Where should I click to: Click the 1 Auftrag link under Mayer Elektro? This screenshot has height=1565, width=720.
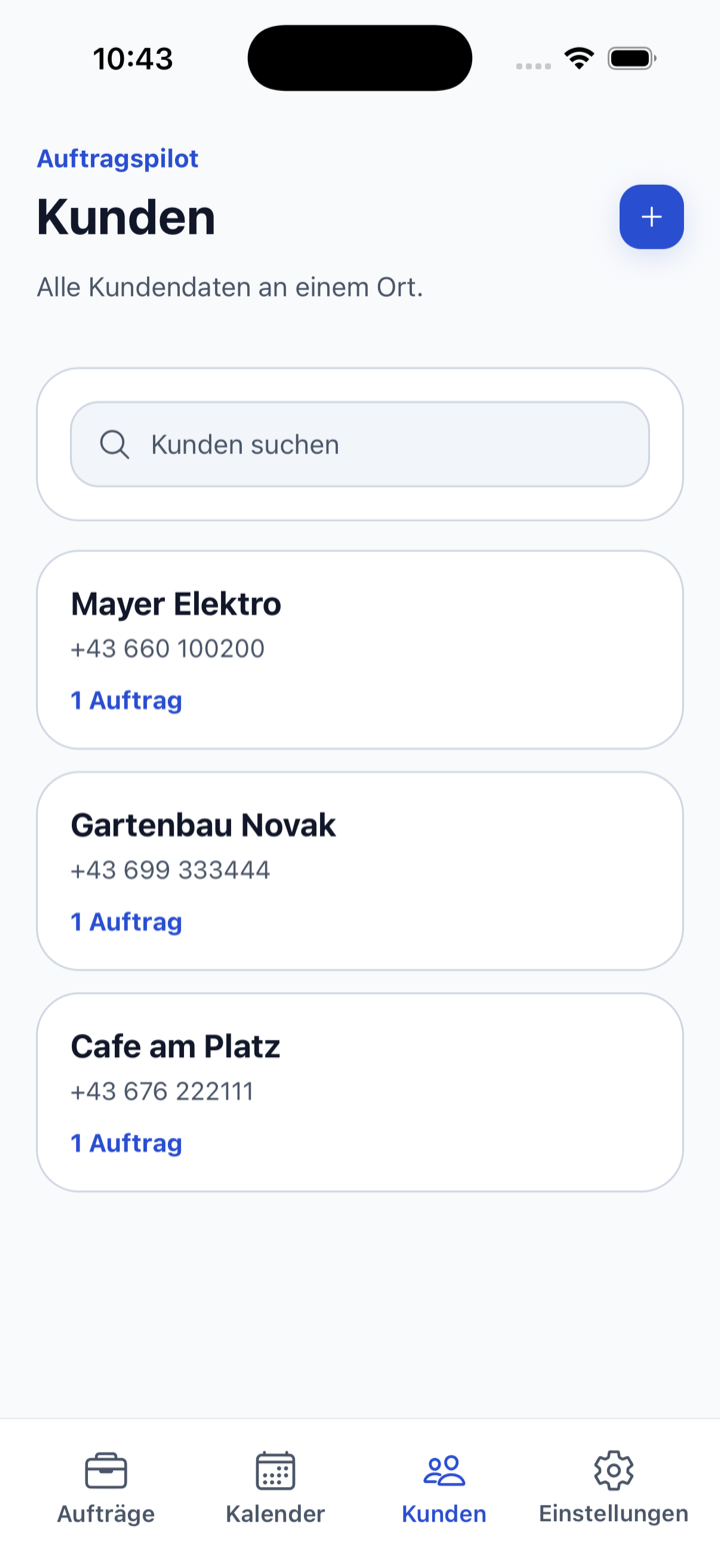click(x=126, y=700)
